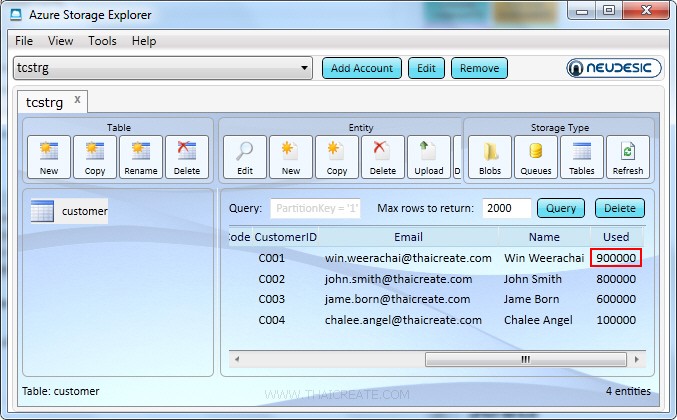Run the Query button
The width and height of the screenshot is (677, 420).
(561, 208)
